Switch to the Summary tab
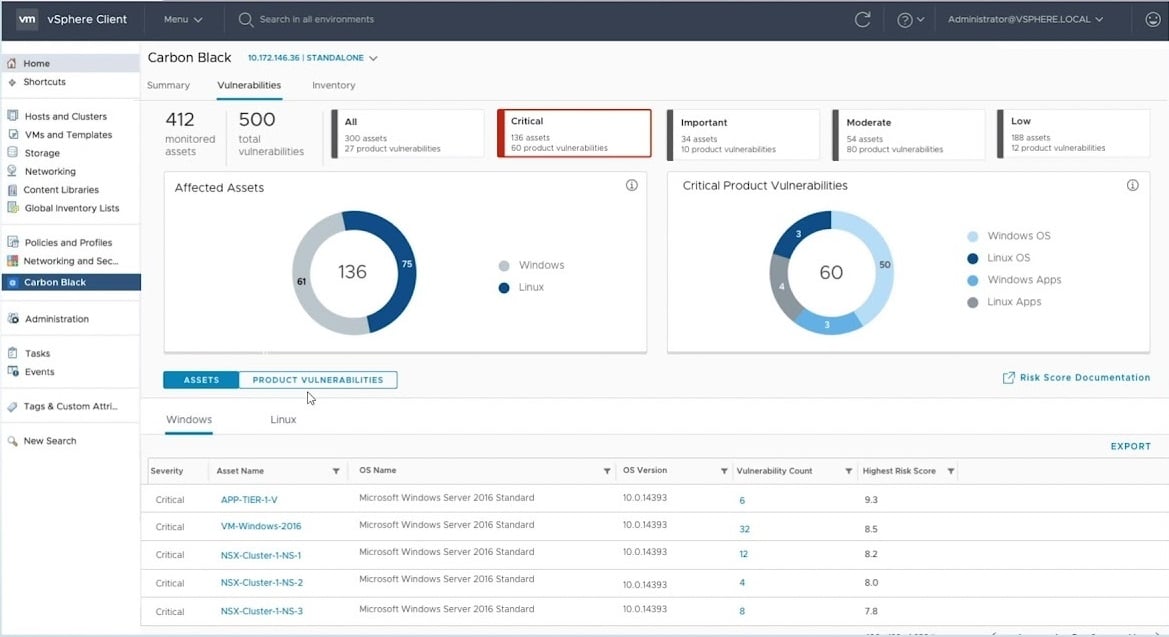The width and height of the screenshot is (1169, 637). point(168,85)
